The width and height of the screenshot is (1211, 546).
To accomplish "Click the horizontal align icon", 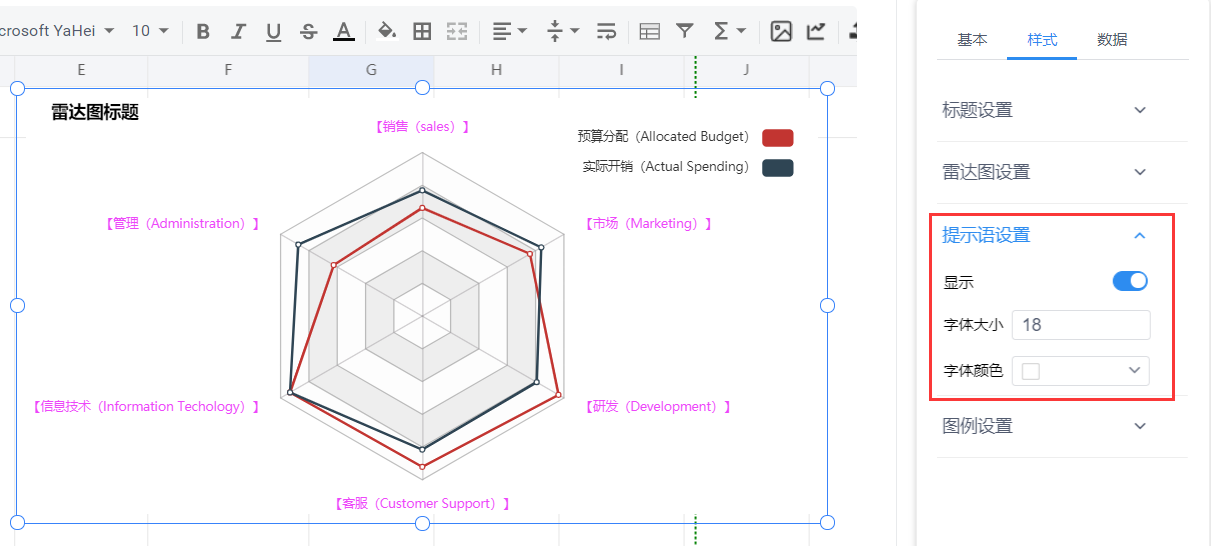I will tap(502, 31).
